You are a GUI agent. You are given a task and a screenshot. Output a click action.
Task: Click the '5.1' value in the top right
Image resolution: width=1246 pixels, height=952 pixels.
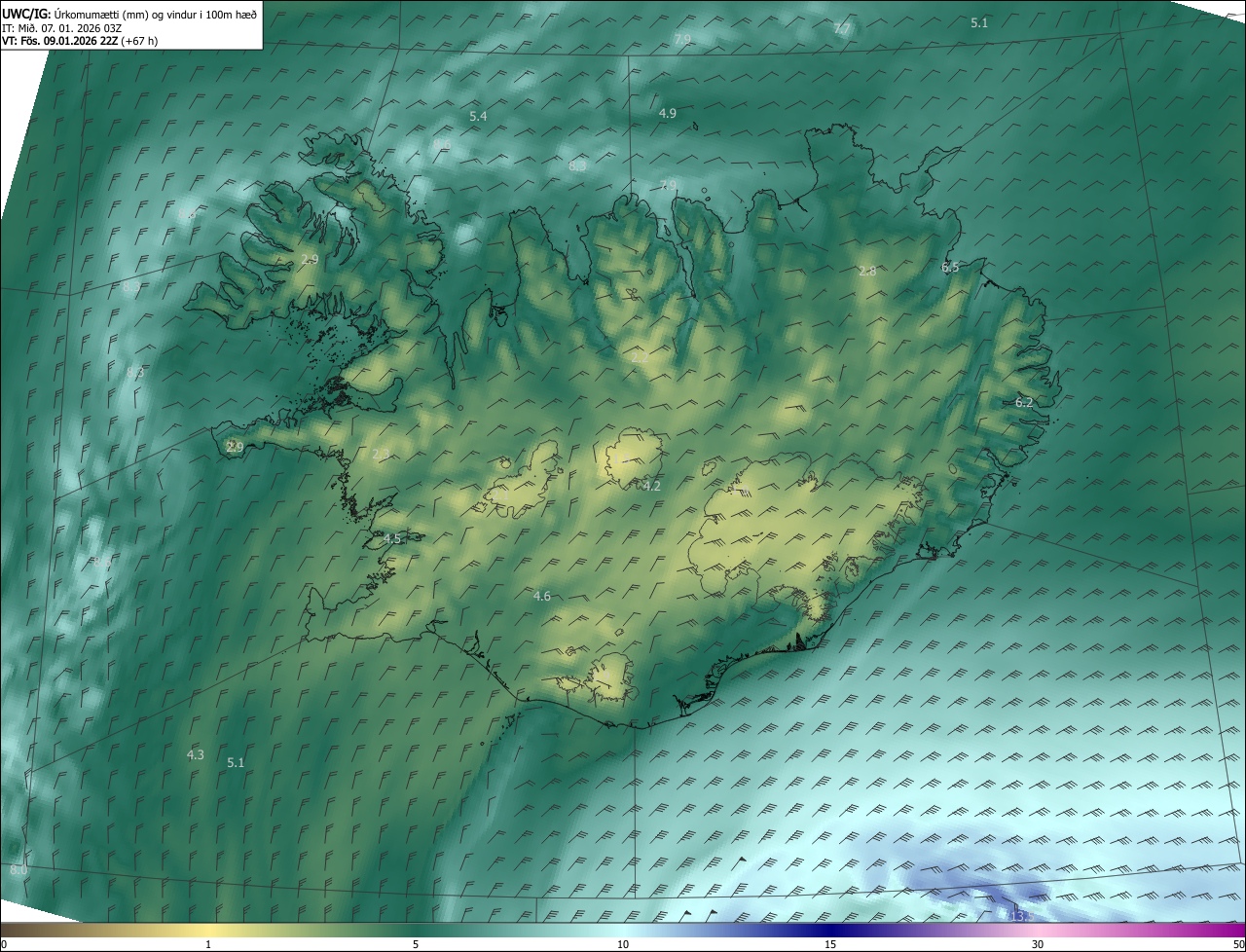(x=979, y=22)
